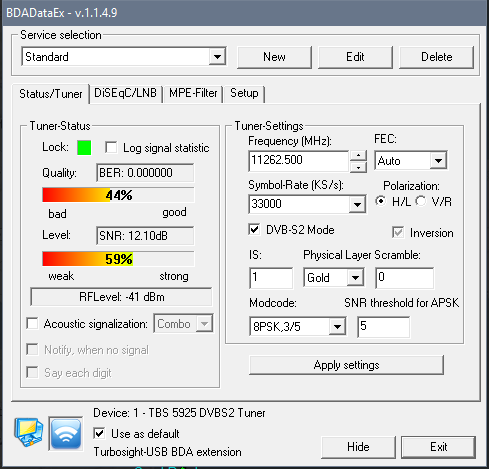The width and height of the screenshot is (489, 469).
Task: Enable Log signal statistic checkbox
Action: click(x=111, y=148)
